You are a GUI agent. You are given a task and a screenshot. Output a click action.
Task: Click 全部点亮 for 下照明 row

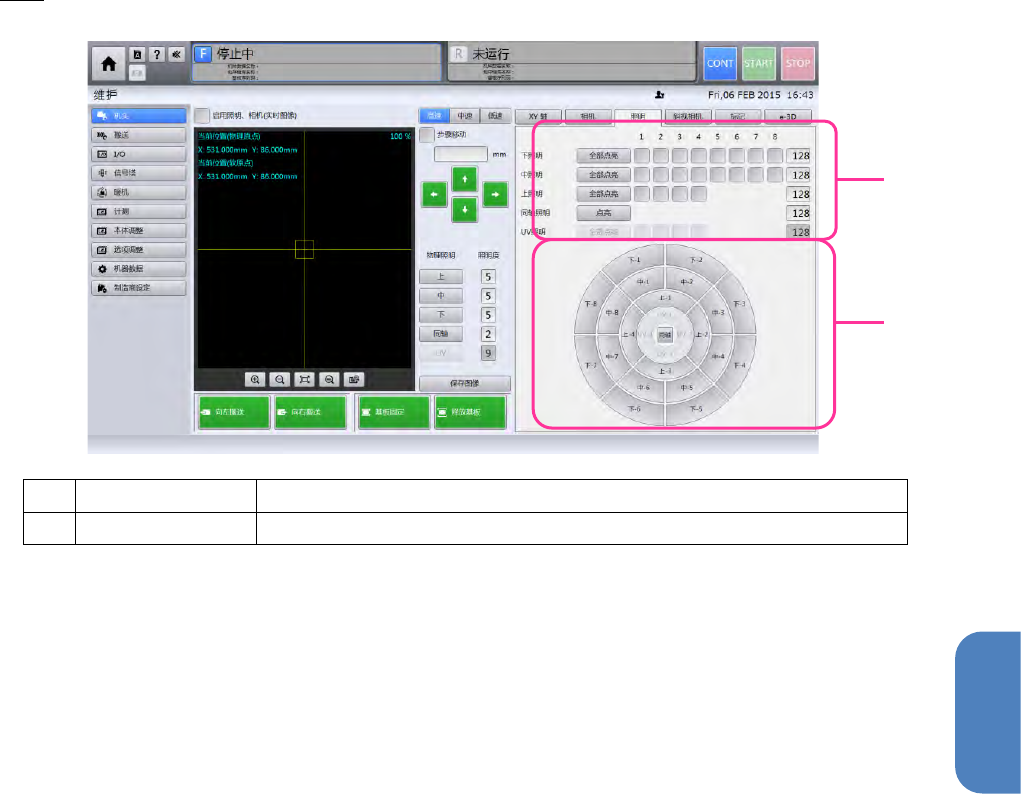[604, 156]
